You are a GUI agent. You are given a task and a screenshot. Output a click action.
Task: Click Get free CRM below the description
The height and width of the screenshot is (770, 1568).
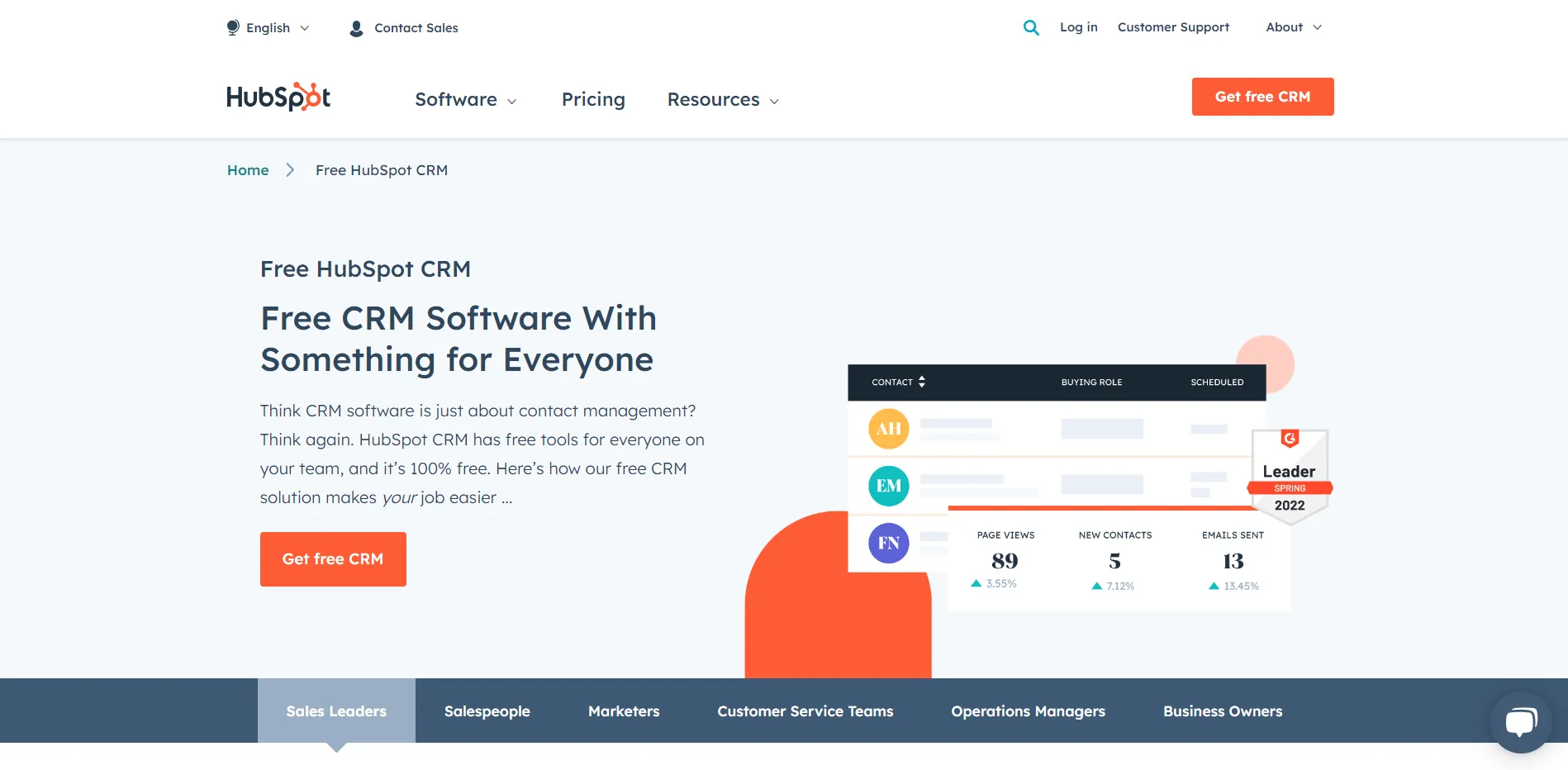(333, 559)
